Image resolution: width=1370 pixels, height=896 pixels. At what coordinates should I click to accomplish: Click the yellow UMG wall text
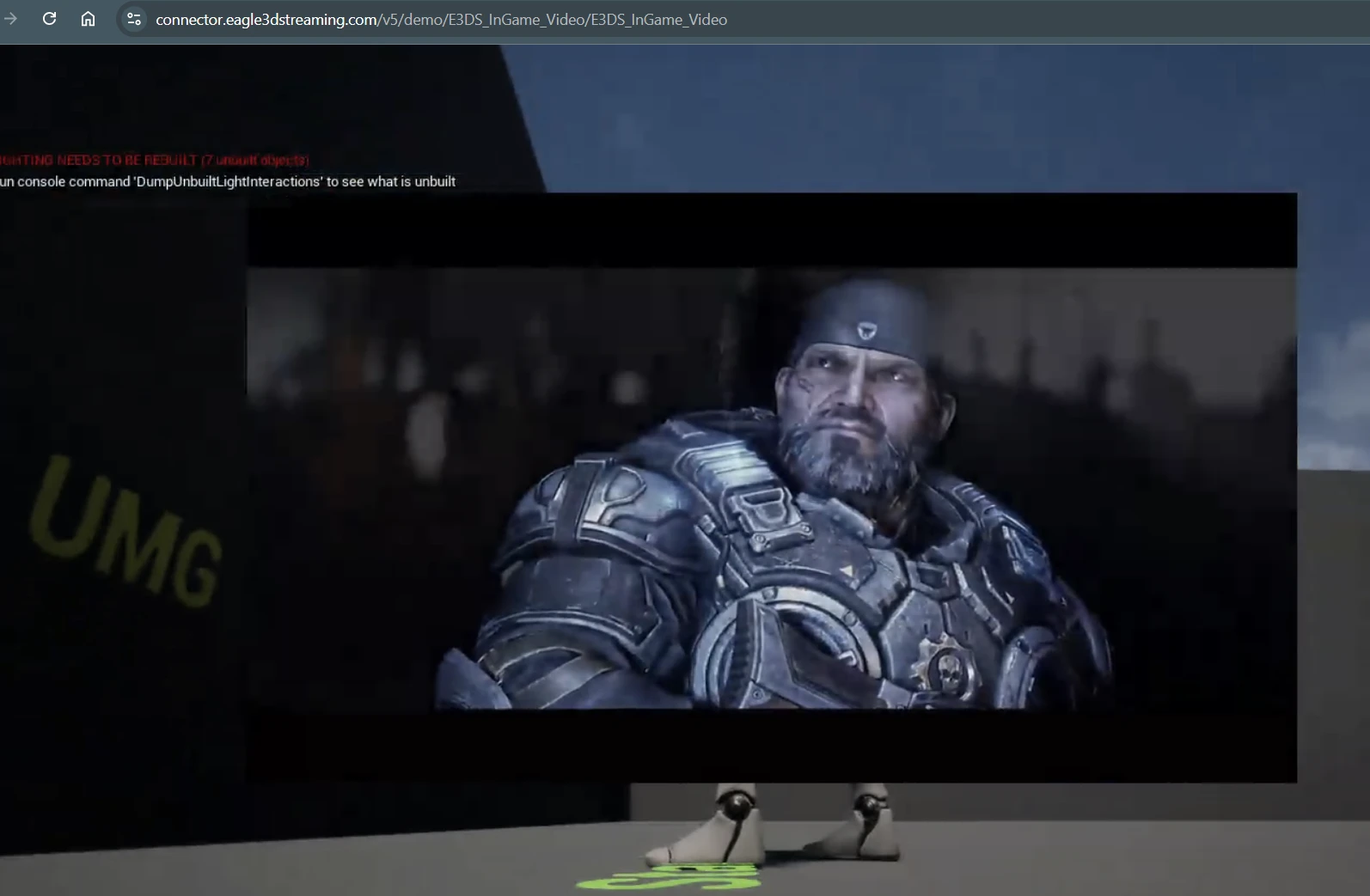[x=125, y=531]
